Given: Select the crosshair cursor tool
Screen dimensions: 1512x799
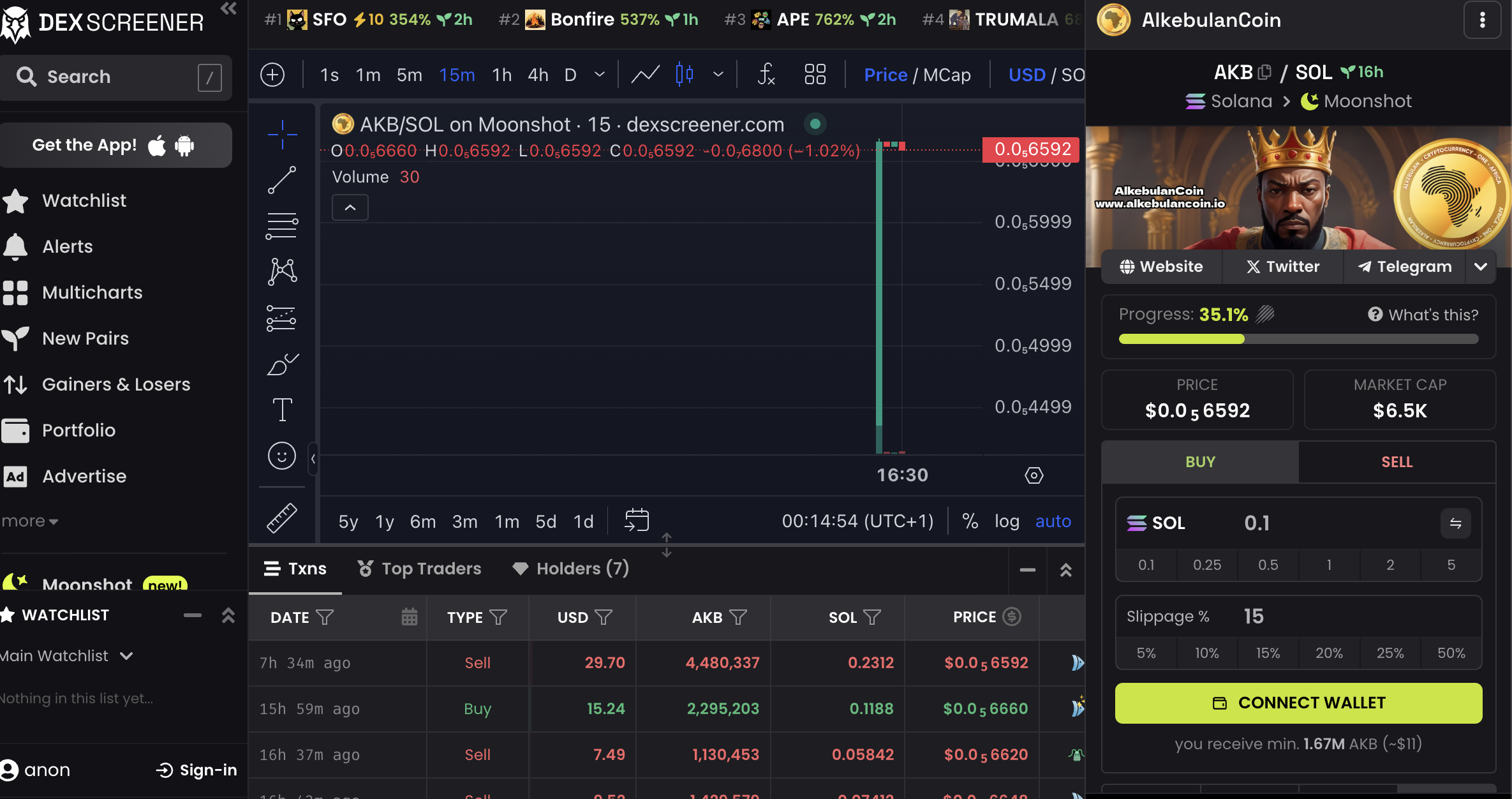Looking at the screenshot, I should [x=282, y=134].
